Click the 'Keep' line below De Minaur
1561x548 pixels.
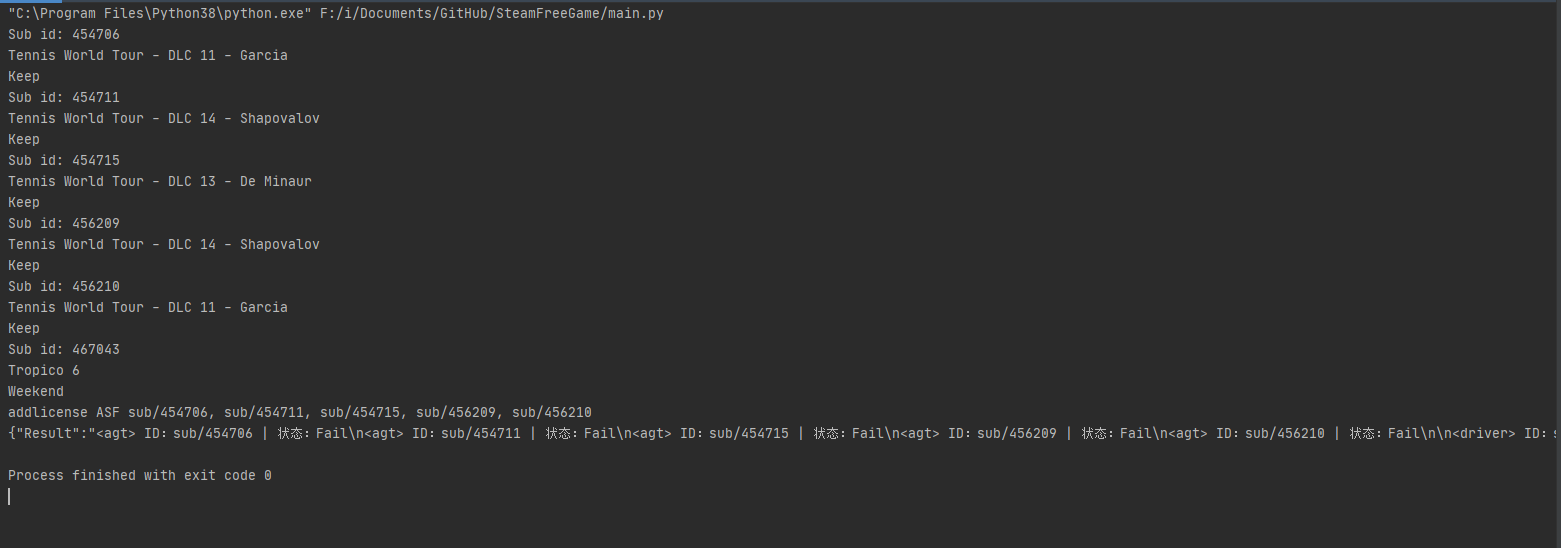[24, 202]
